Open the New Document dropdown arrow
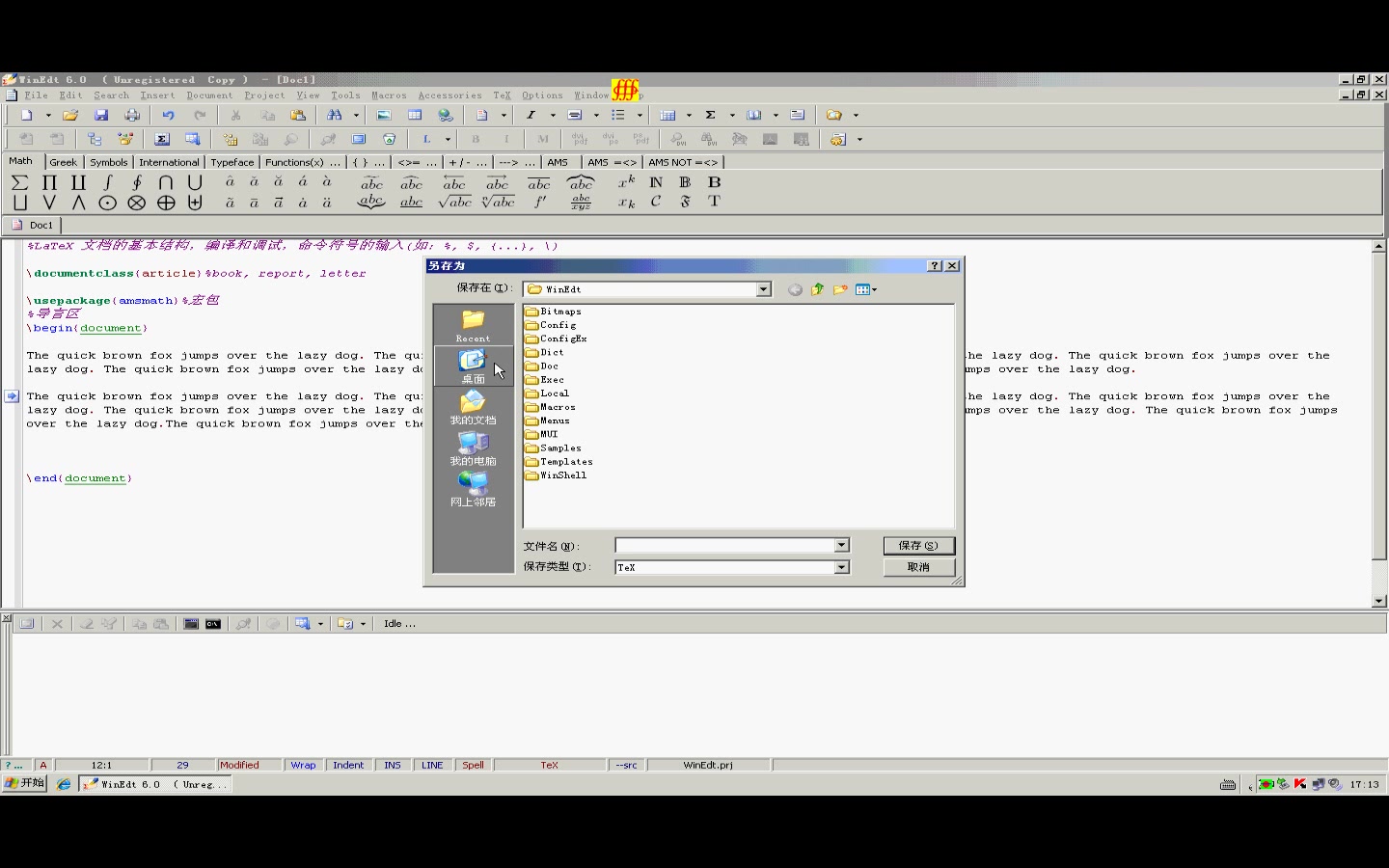The width and height of the screenshot is (1389, 868). point(48,115)
